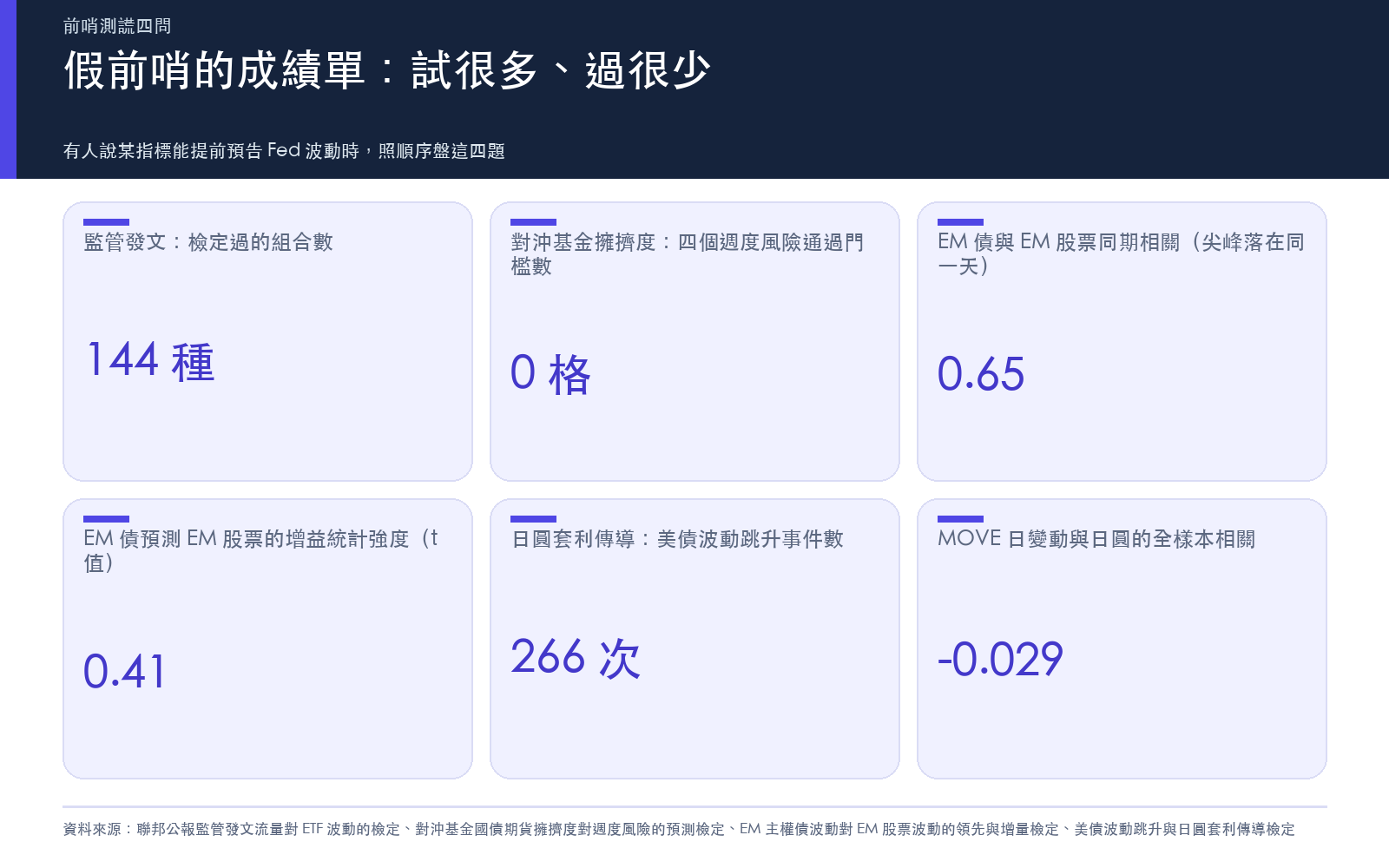1389x868 pixels.
Task: Select the title 假前哨的成績單：試很多、過很少
Action: point(387,70)
